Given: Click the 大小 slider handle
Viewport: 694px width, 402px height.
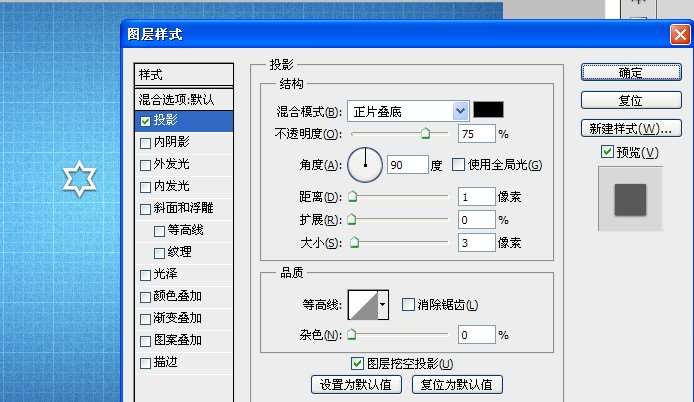Looking at the screenshot, I should pos(355,242).
